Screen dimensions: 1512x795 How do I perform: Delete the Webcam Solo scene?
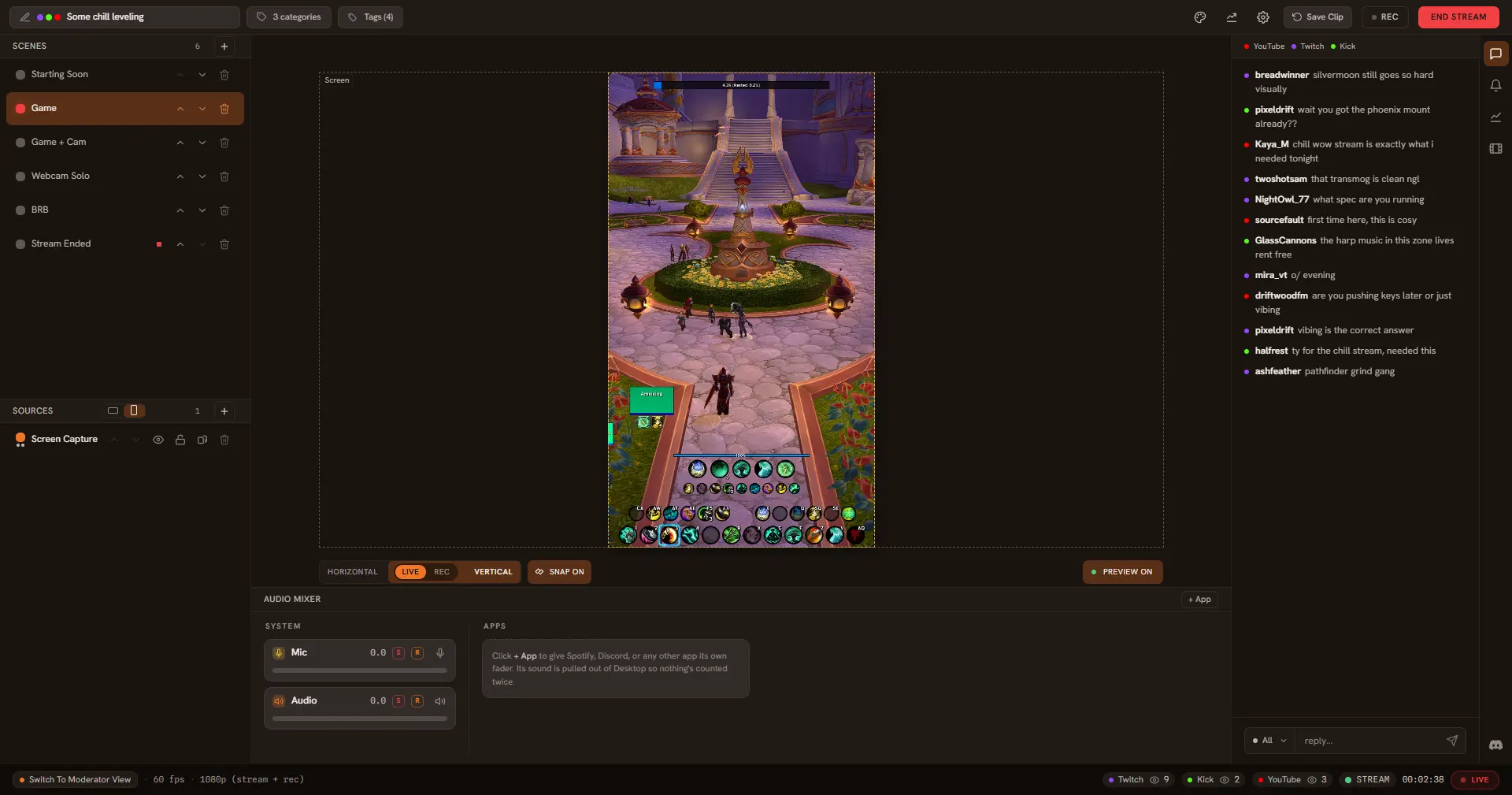pyautogui.click(x=224, y=176)
